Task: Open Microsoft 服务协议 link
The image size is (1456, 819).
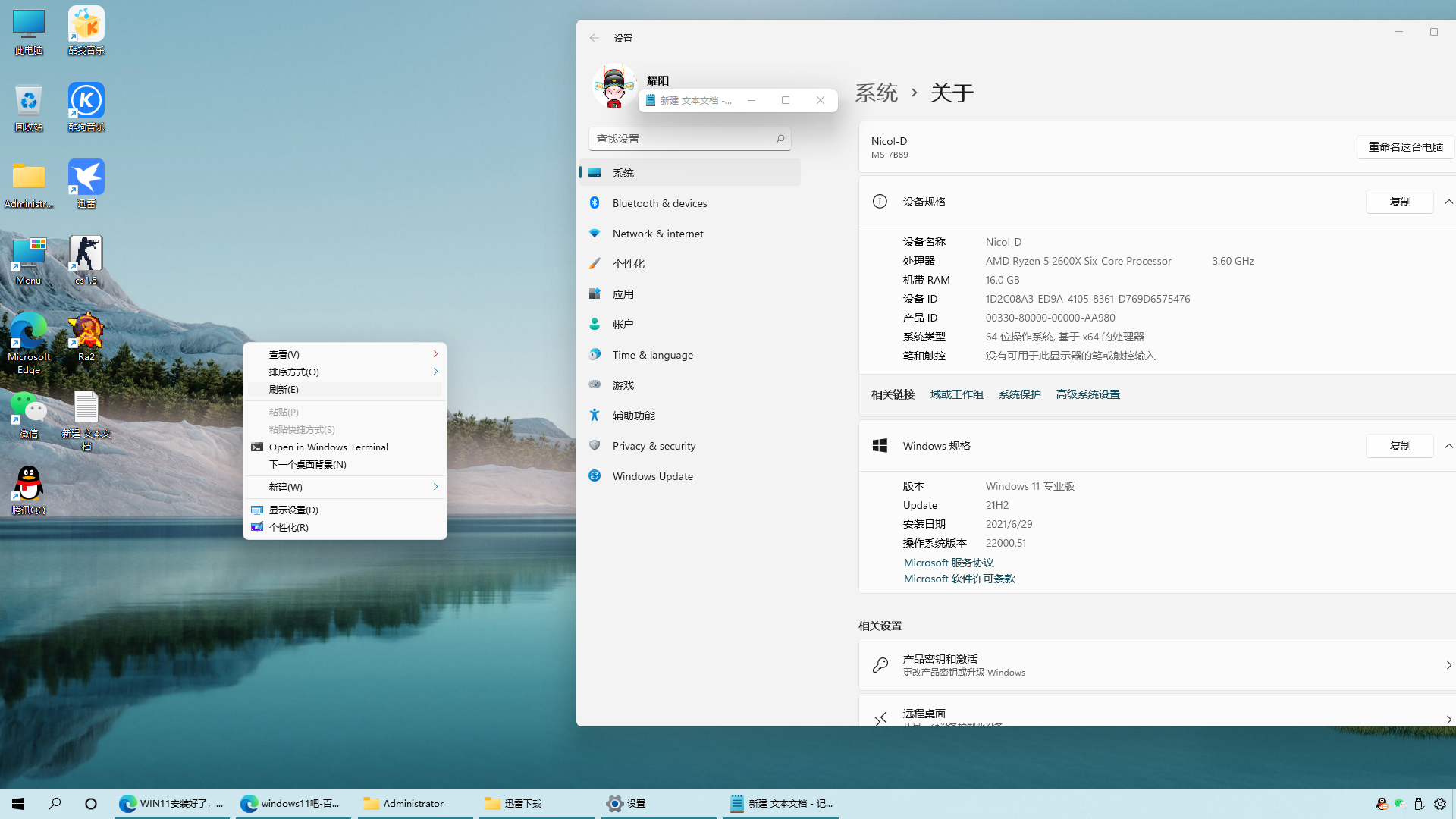Action: [949, 563]
